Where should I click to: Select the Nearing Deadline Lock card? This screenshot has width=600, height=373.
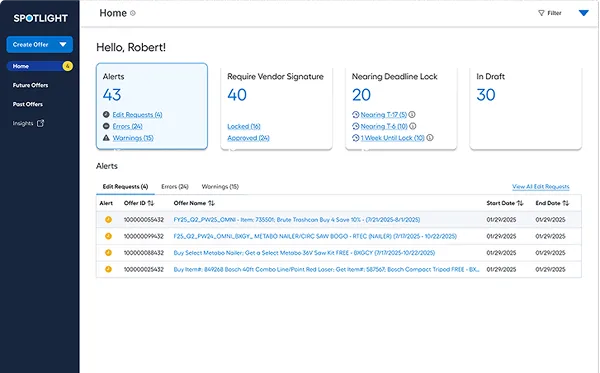(x=401, y=108)
